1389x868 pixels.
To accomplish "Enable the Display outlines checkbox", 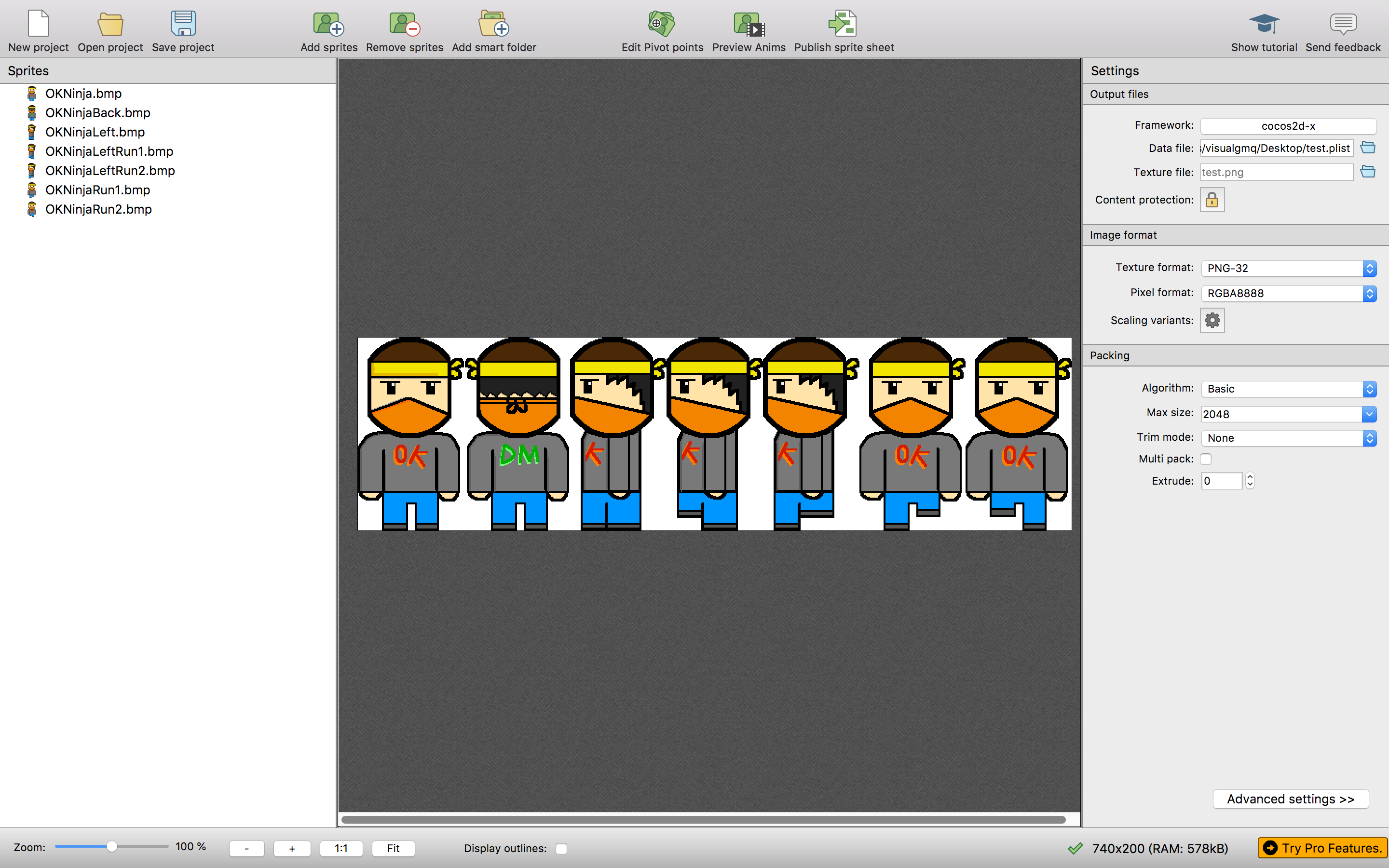I will tap(561, 849).
